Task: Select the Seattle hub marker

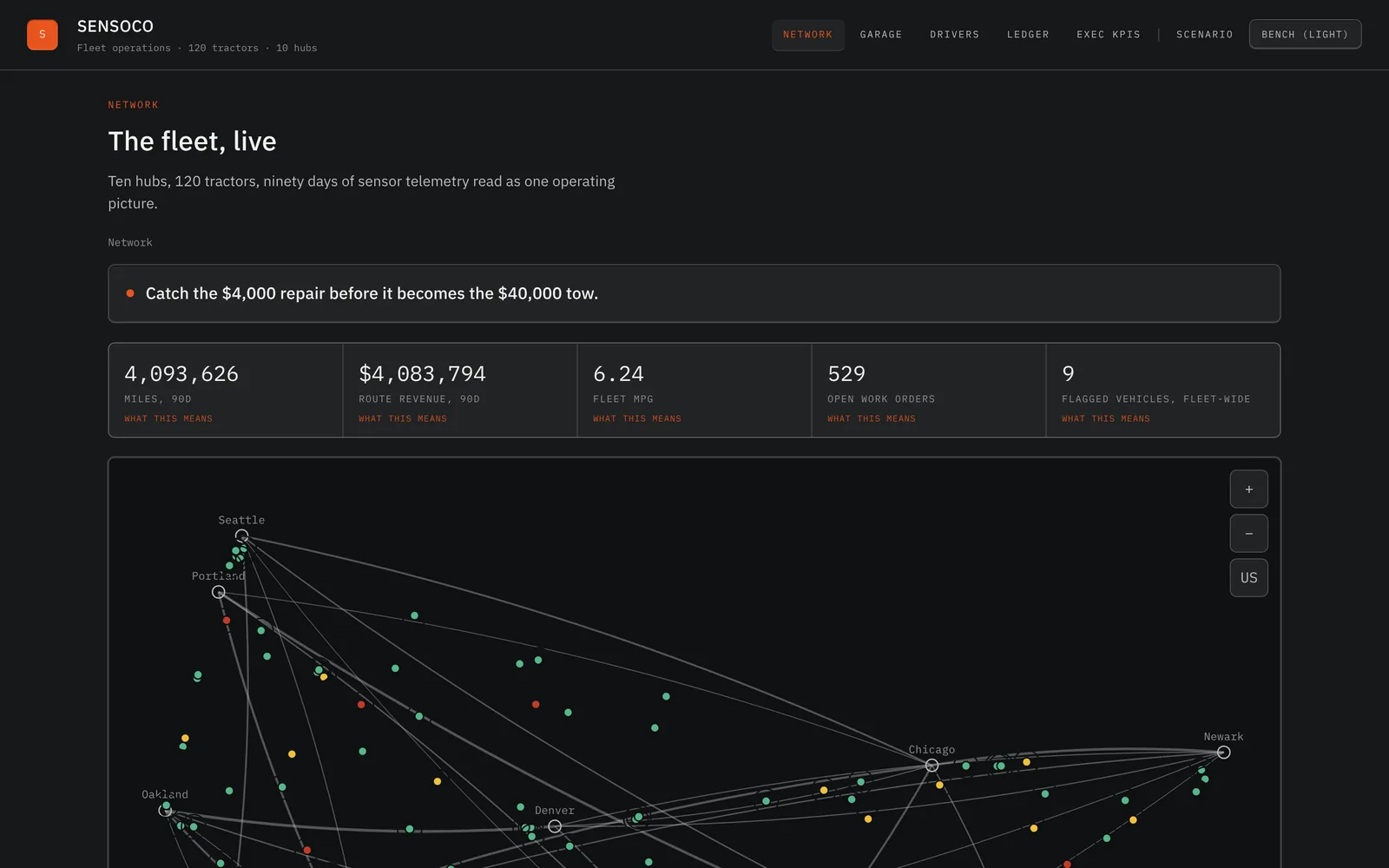Action: 242,536
